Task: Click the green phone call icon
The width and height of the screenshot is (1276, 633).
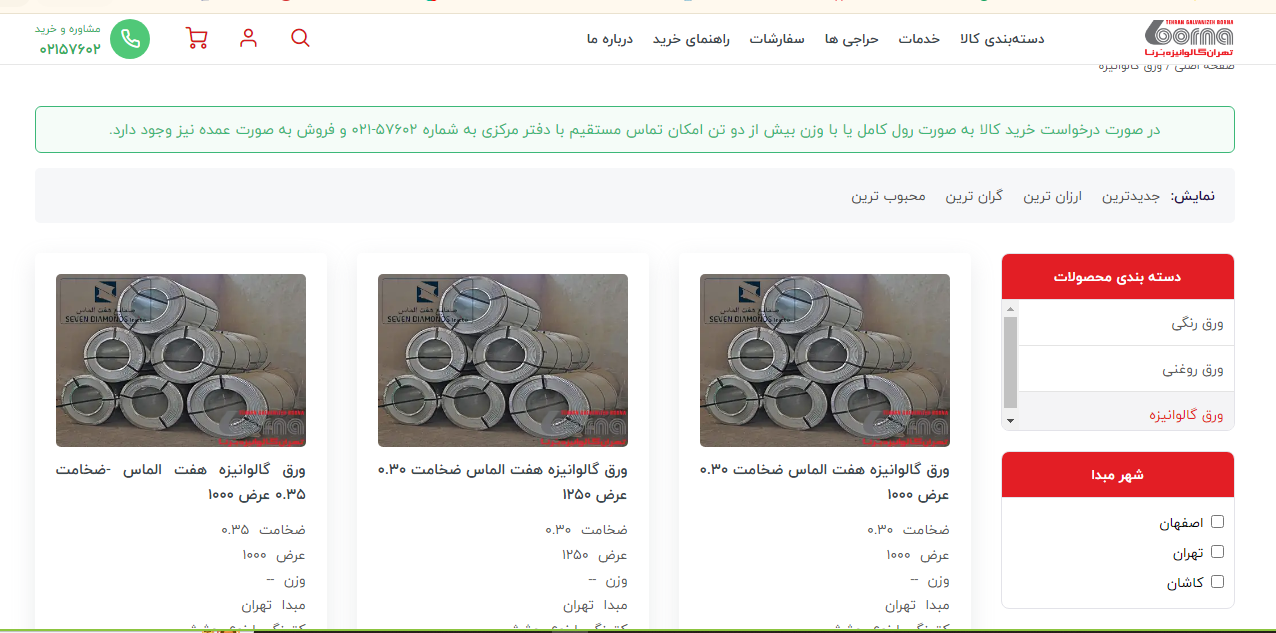Action: [x=130, y=39]
